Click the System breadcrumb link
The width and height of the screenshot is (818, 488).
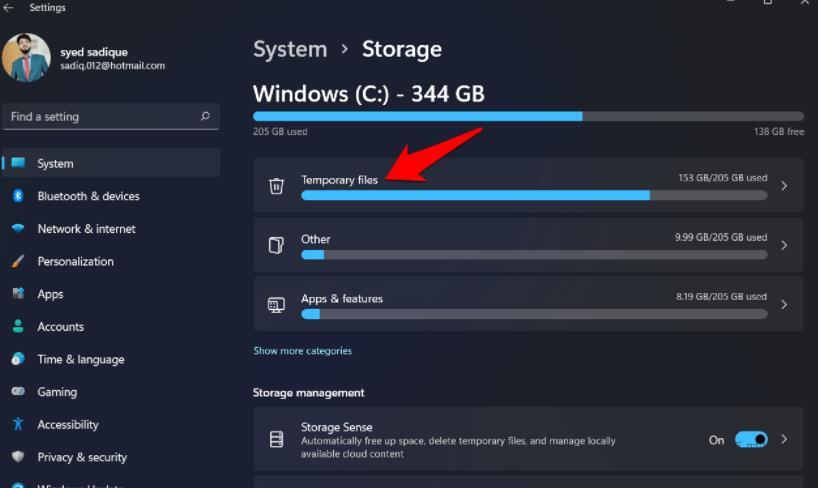290,49
